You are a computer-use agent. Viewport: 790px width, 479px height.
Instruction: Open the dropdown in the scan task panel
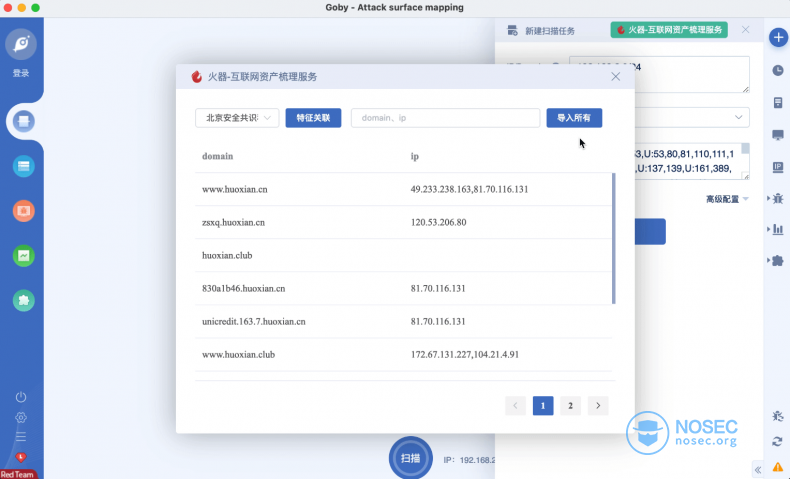[692, 117]
